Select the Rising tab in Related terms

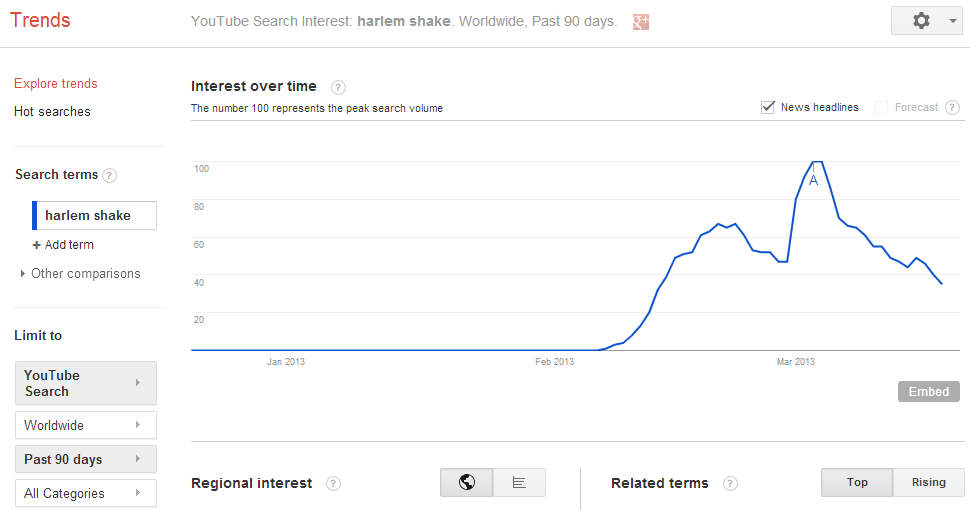coord(929,482)
